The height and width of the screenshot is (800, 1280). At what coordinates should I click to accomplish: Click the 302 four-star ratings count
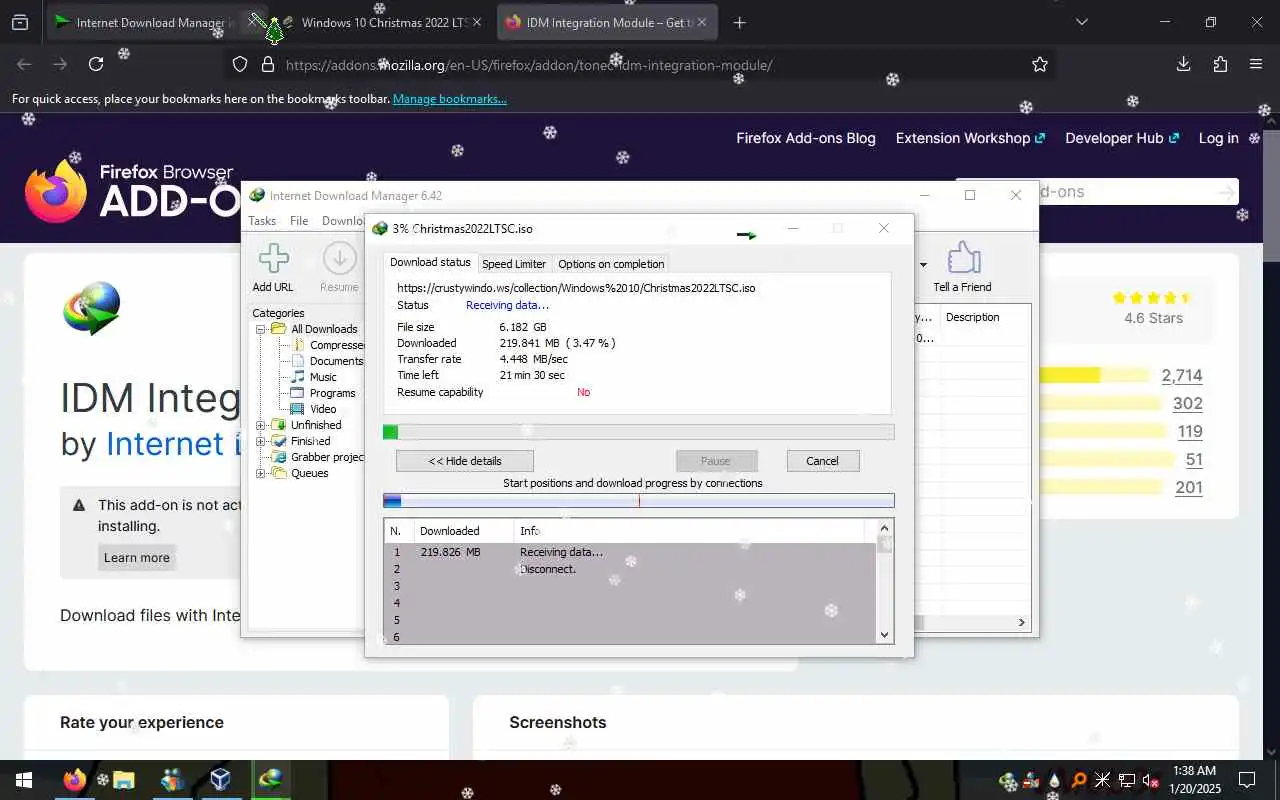1188,404
